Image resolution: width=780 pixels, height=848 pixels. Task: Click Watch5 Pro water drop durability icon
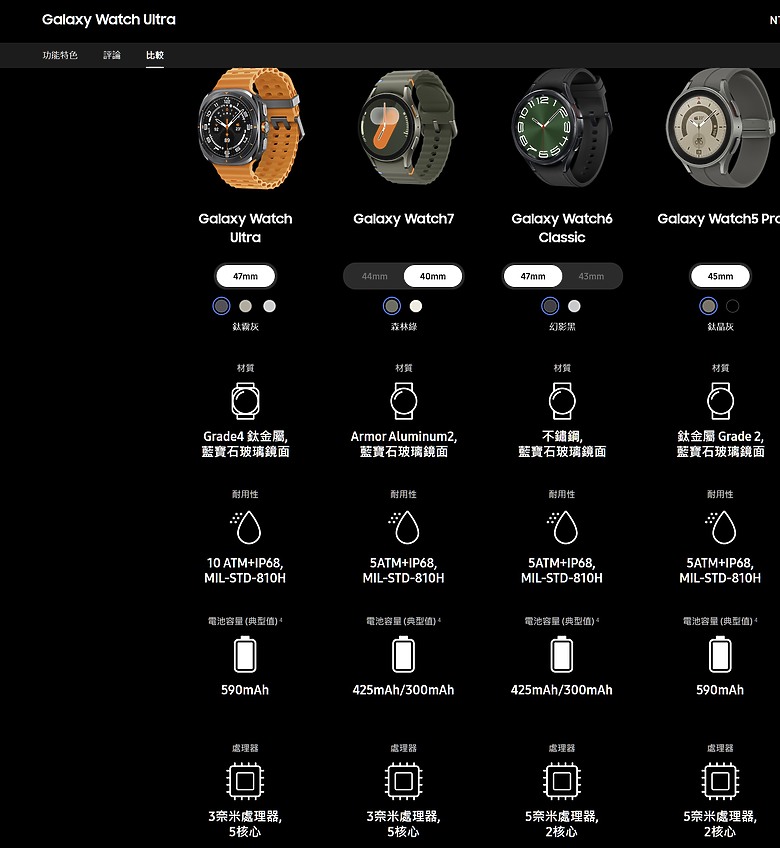[x=720, y=527]
